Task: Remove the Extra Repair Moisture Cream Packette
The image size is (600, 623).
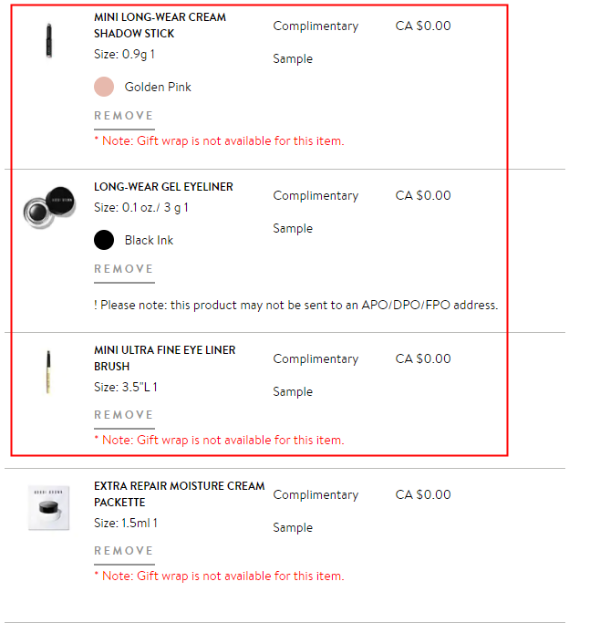Action: [x=124, y=551]
